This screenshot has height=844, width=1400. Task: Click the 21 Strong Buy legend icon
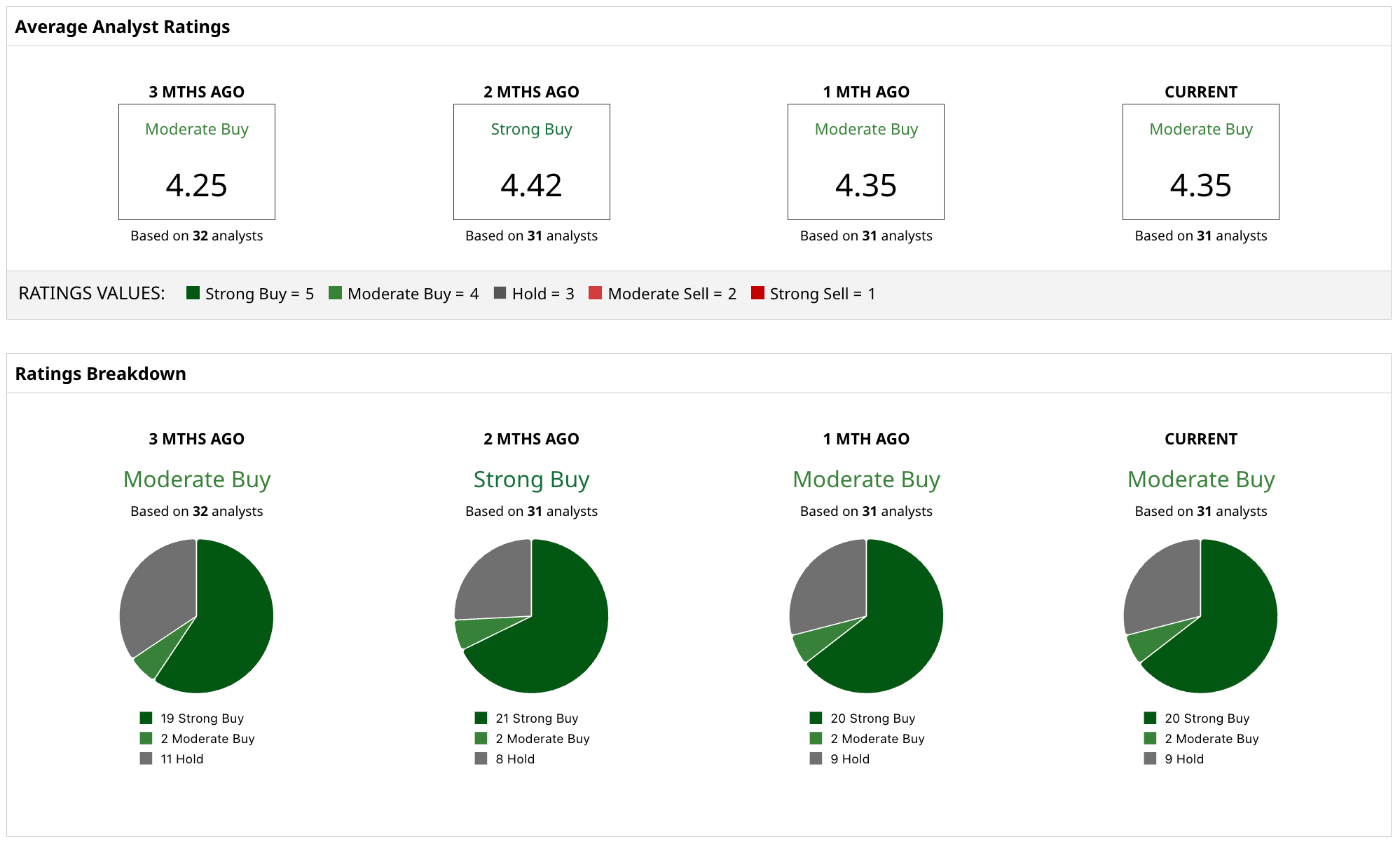tap(481, 718)
